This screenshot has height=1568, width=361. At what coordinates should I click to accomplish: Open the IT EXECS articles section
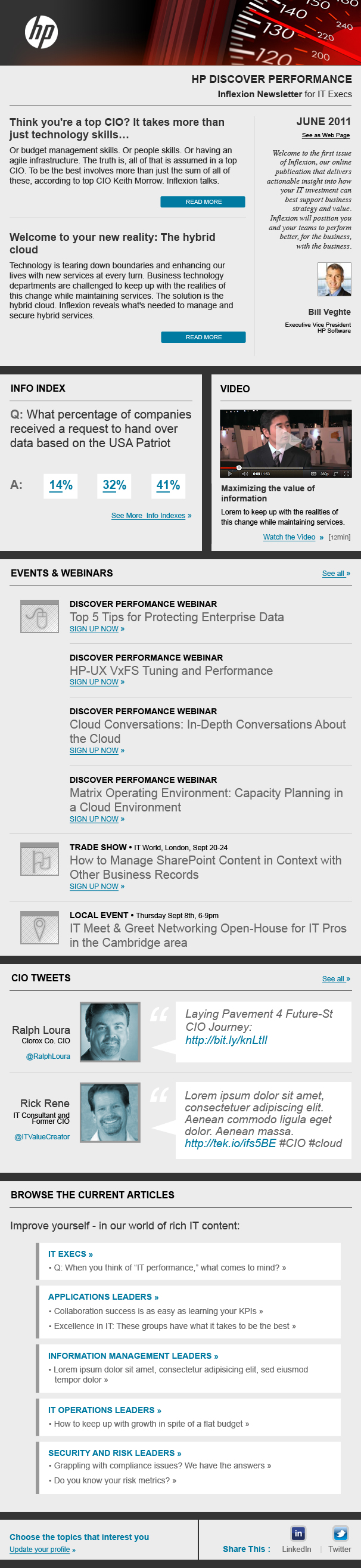[70, 1254]
